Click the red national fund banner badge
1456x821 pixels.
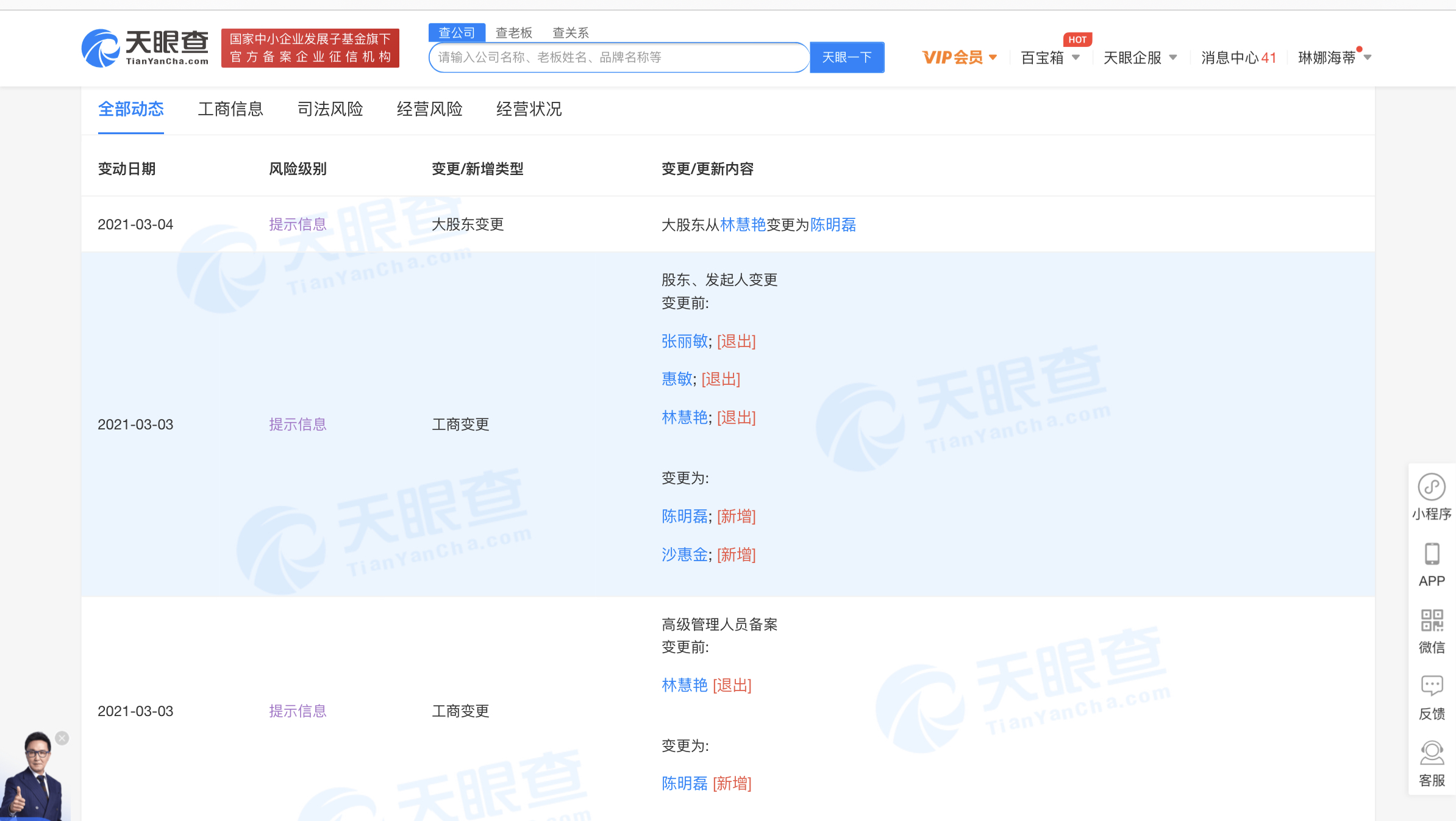pyautogui.click(x=310, y=48)
